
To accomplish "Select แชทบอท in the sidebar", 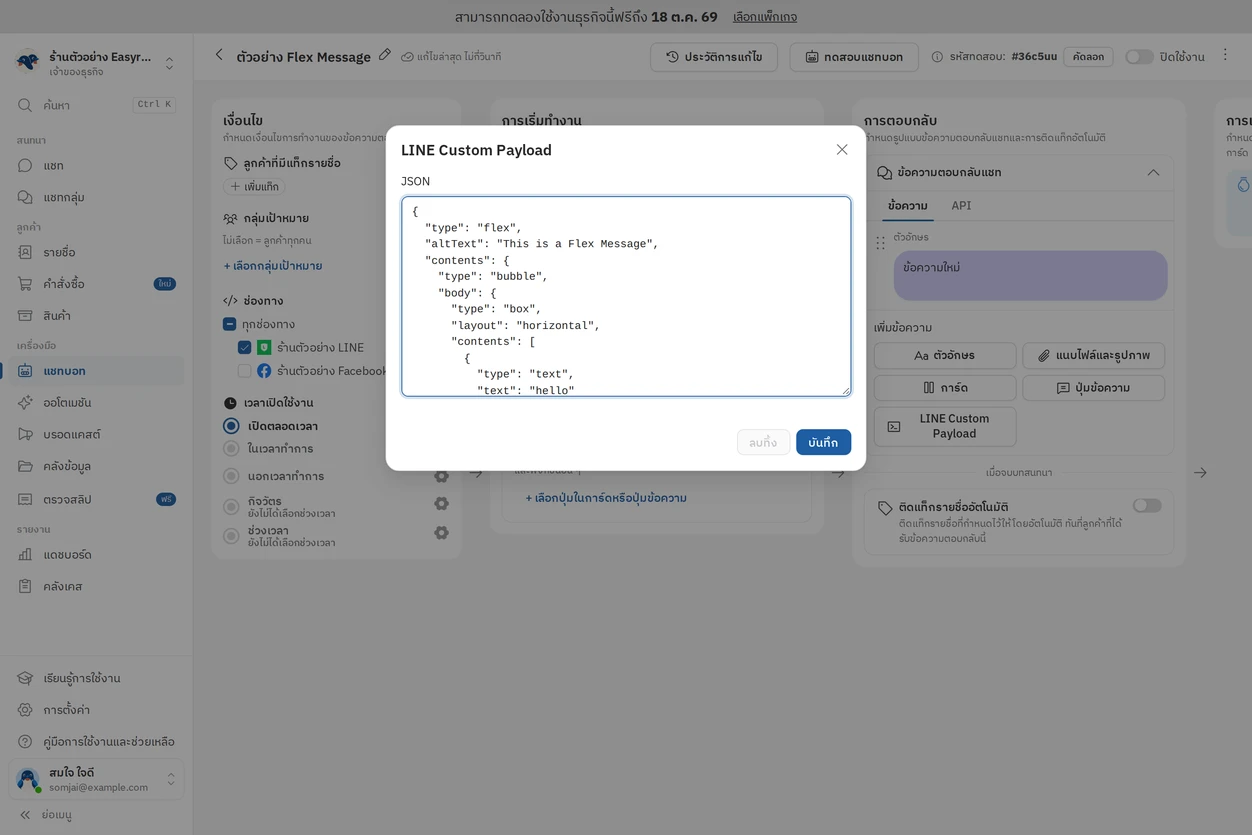I will pos(96,371).
